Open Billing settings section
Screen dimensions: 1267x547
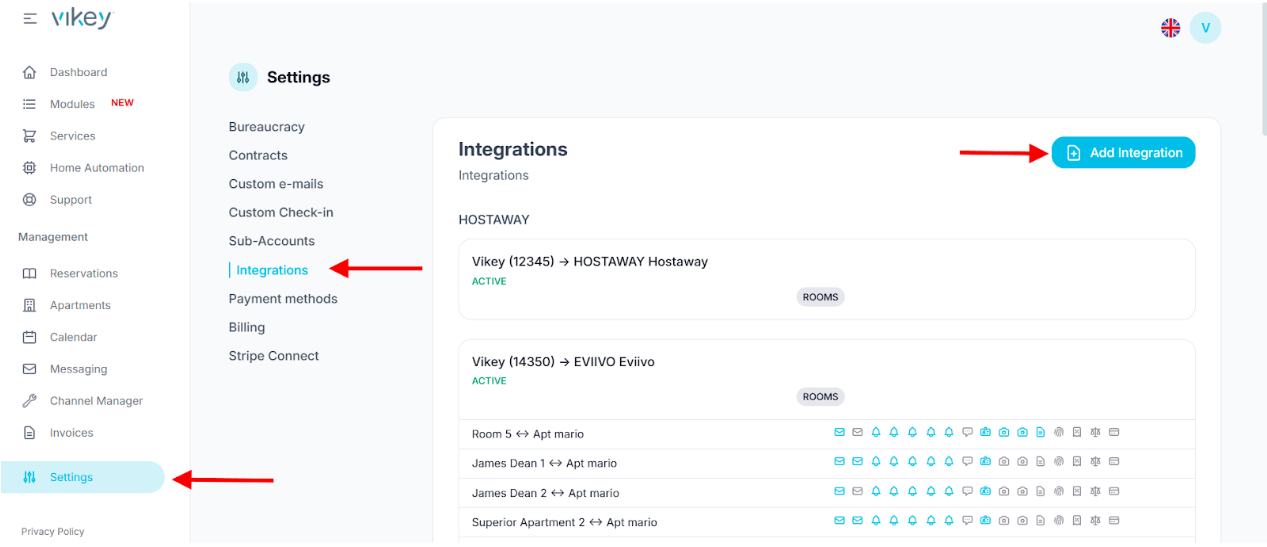247,327
